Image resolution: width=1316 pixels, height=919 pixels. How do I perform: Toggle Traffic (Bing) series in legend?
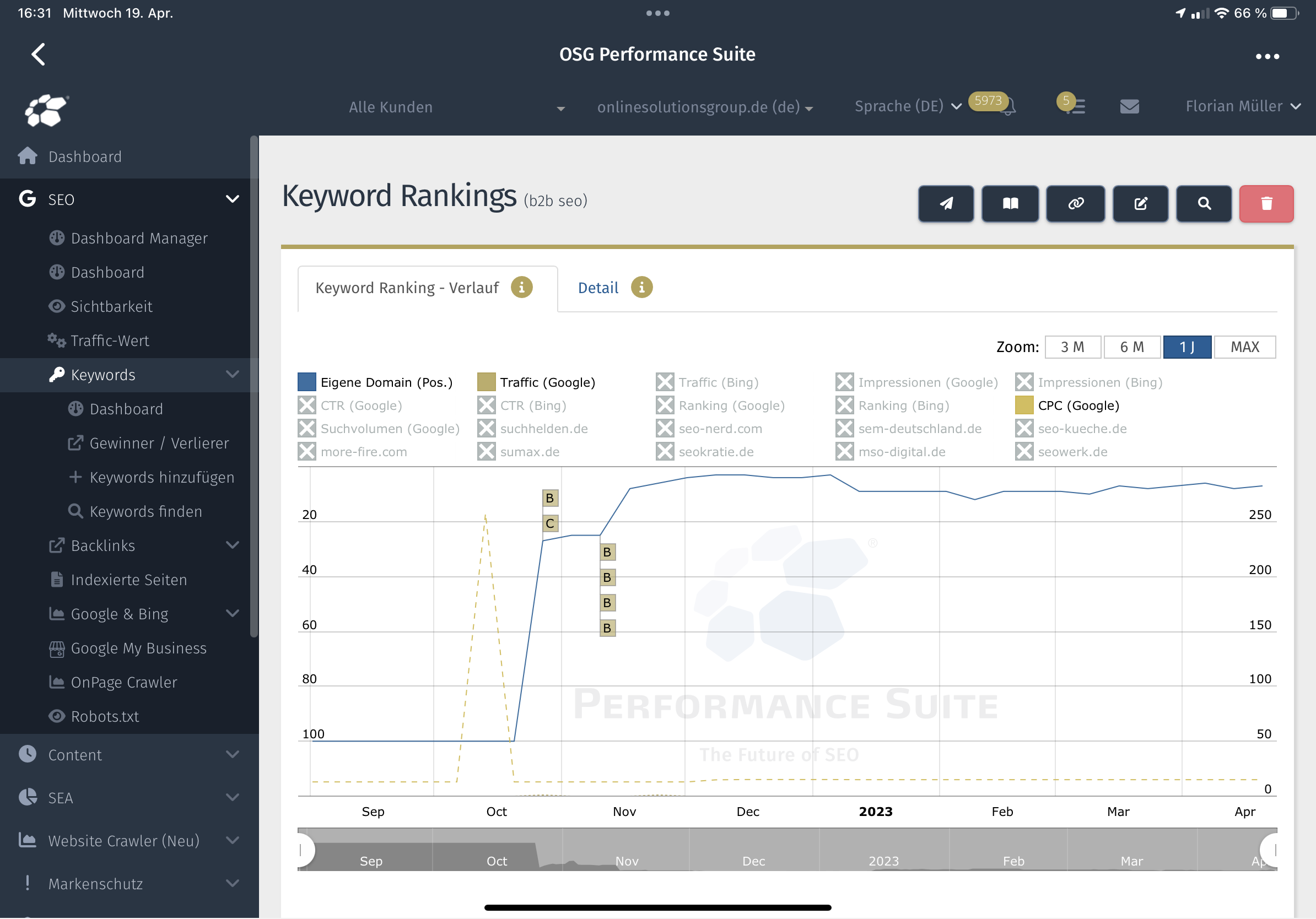707,382
